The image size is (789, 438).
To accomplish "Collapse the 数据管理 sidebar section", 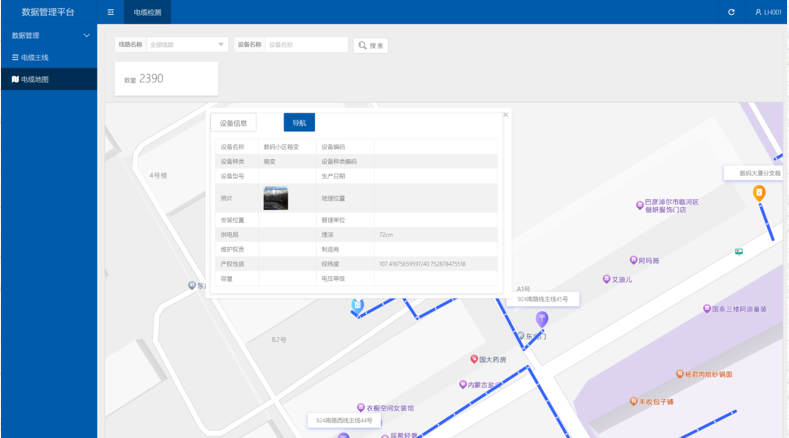I will tap(86, 36).
